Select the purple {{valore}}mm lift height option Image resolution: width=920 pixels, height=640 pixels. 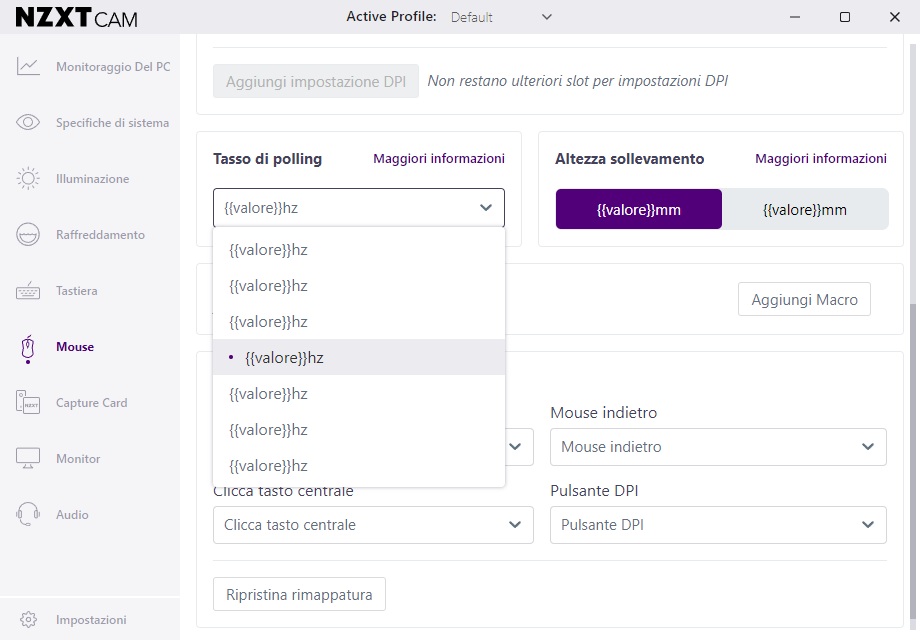point(638,209)
